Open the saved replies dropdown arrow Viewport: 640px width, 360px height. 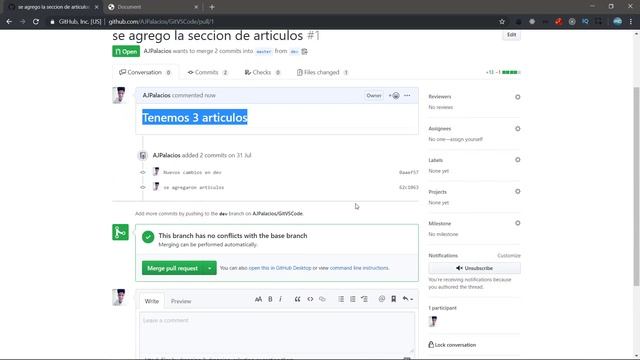coord(407,299)
